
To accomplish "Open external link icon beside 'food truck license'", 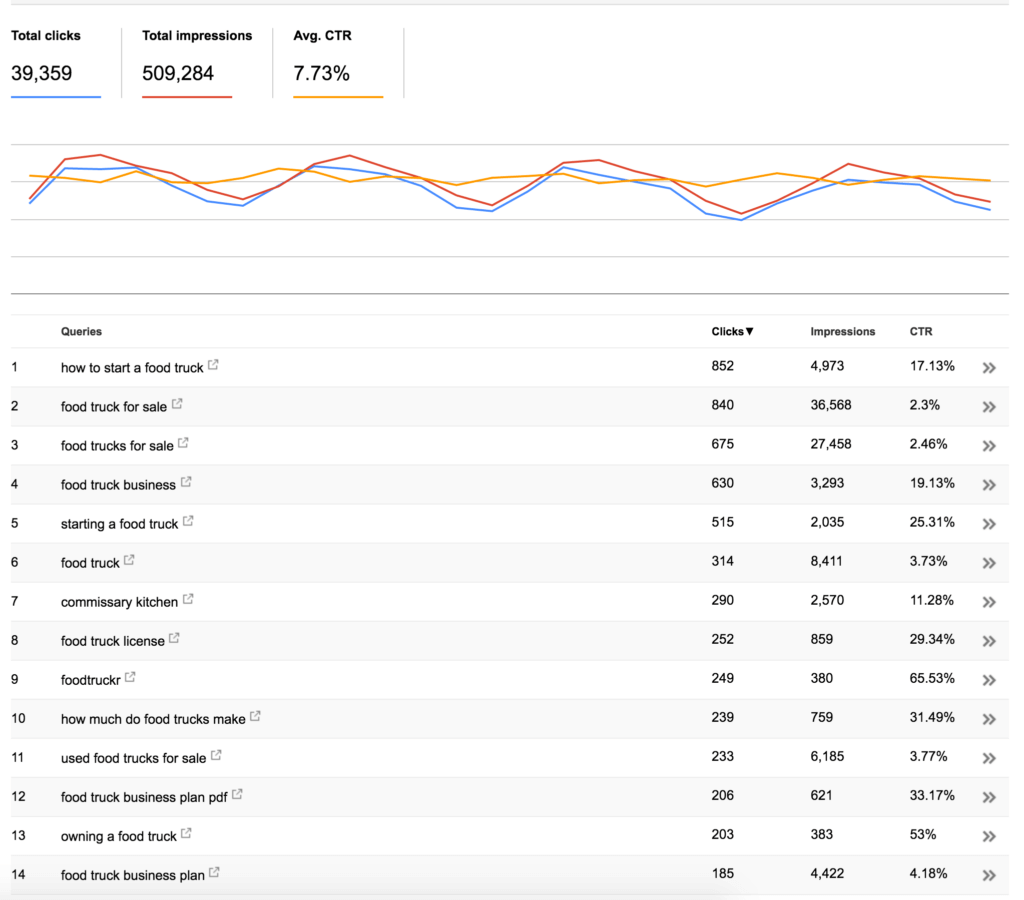I will click(x=174, y=638).
